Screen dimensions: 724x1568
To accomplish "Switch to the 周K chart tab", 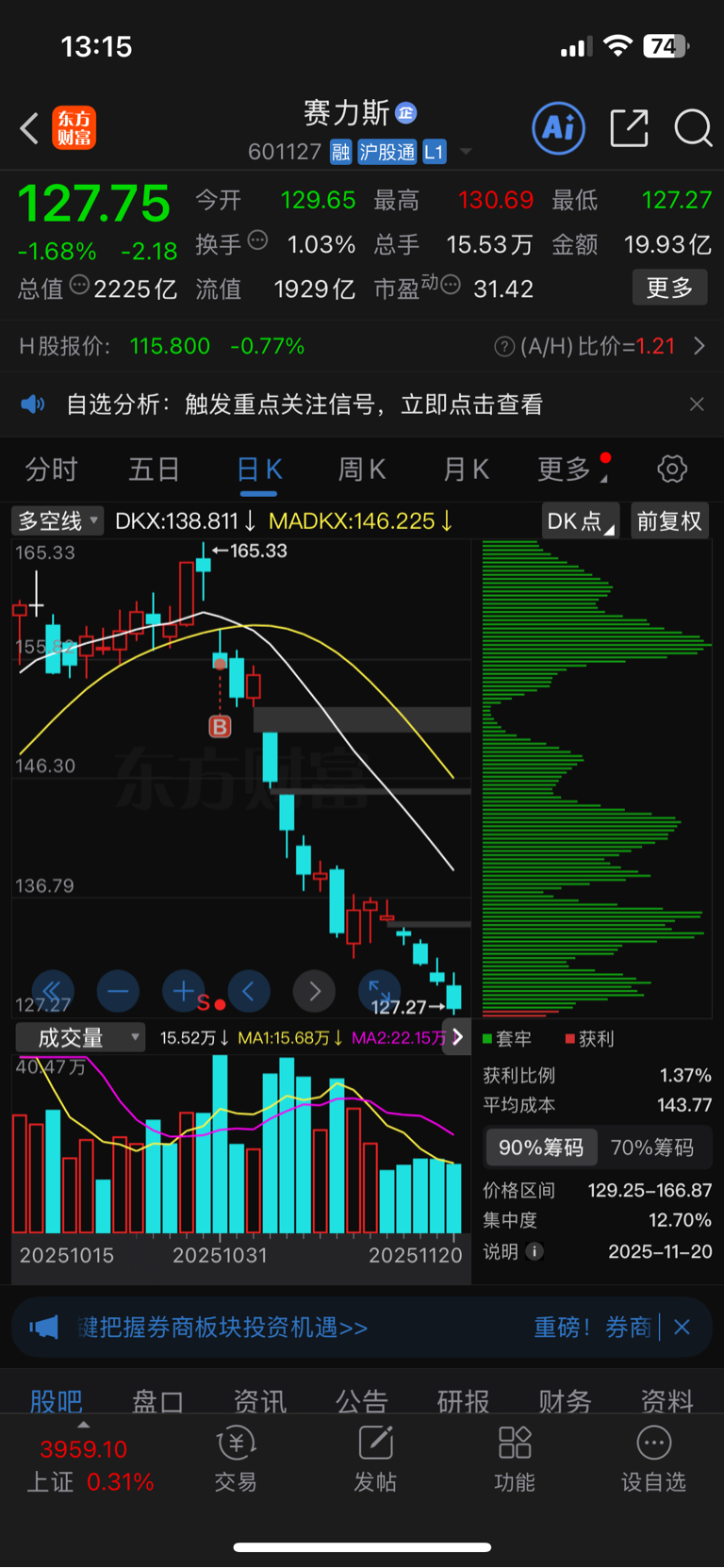I will click(x=362, y=469).
